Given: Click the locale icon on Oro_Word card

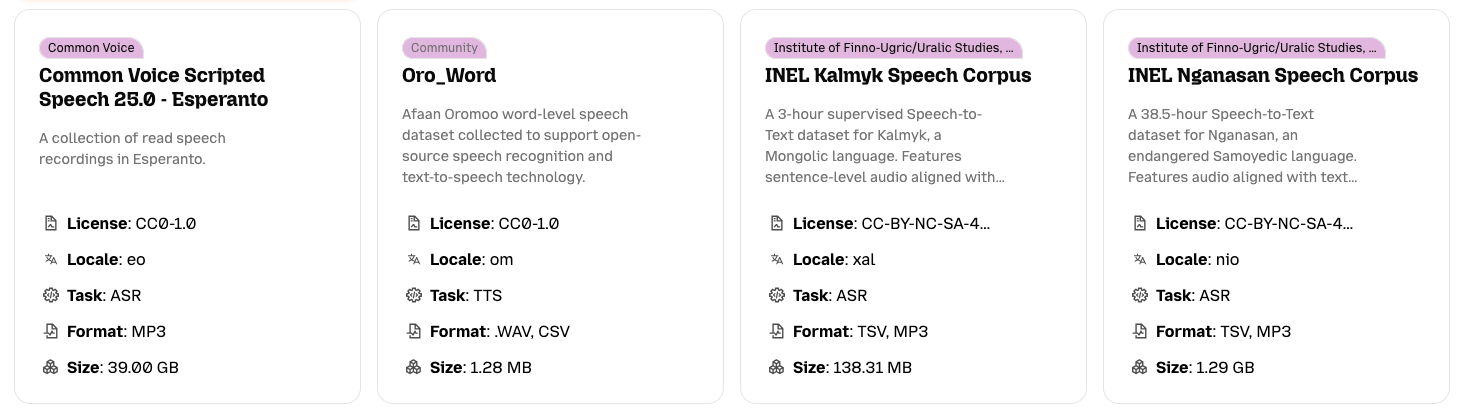Looking at the screenshot, I should tap(414, 259).
